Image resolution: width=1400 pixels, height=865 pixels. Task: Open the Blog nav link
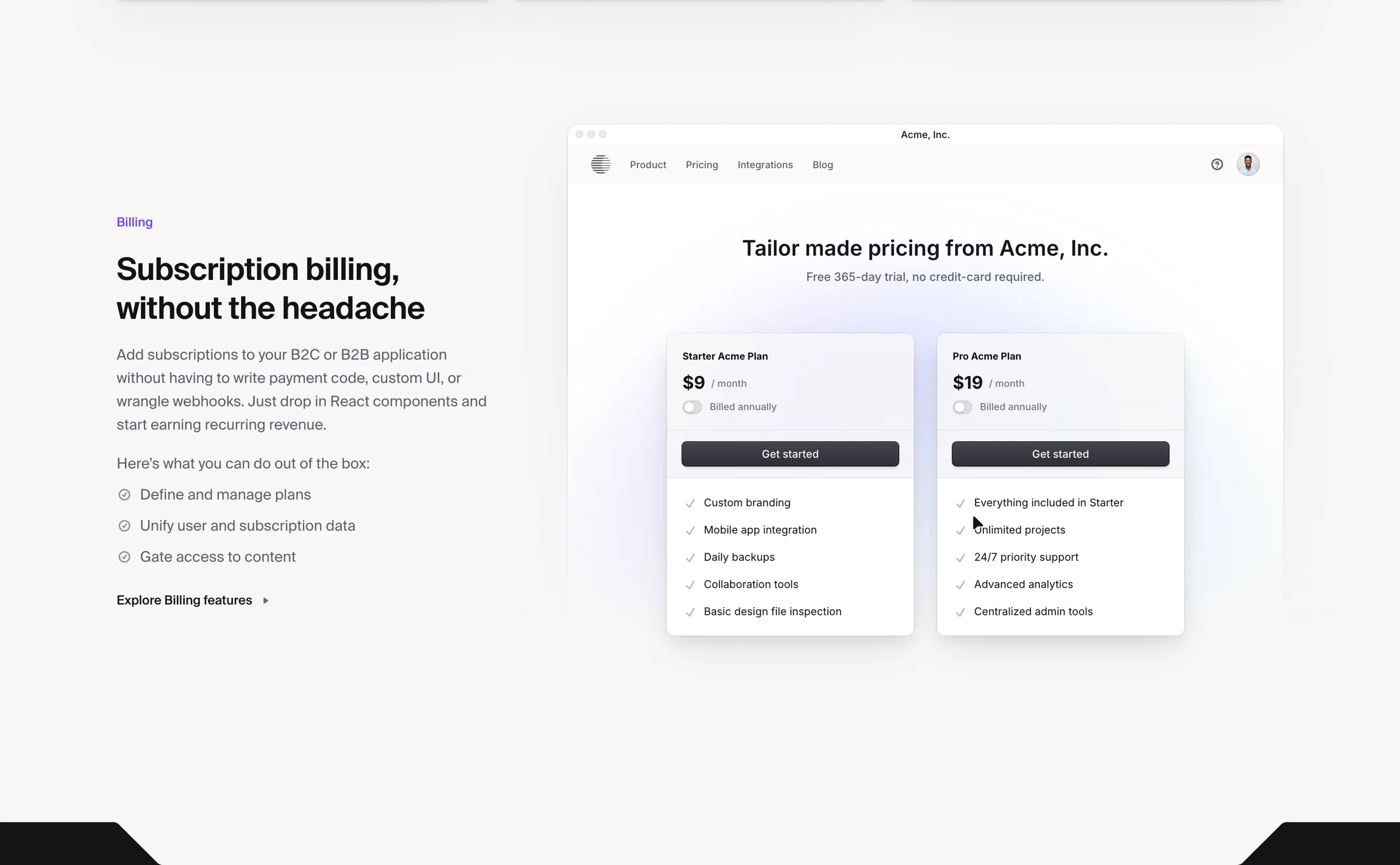pyautogui.click(x=823, y=165)
